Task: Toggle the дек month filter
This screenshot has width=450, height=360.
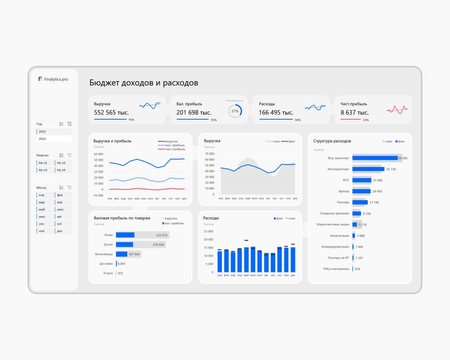Action: [63, 231]
